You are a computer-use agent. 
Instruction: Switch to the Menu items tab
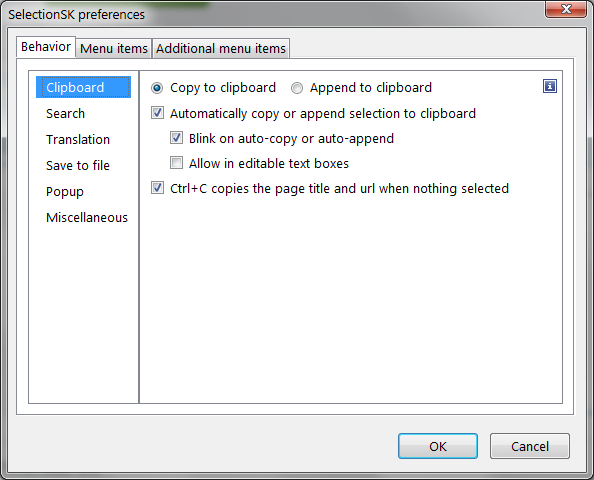coord(114,48)
